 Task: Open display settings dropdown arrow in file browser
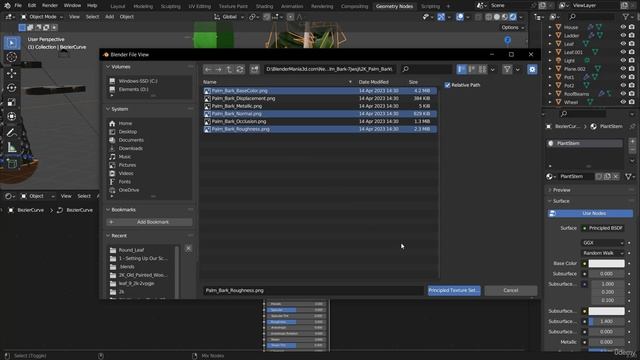click(493, 69)
